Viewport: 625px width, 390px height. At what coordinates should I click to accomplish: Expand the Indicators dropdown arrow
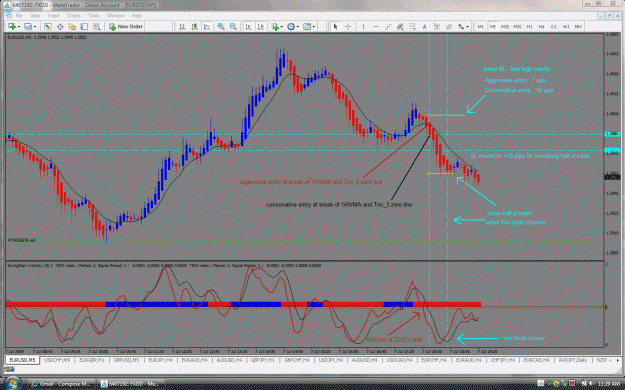[282, 27]
